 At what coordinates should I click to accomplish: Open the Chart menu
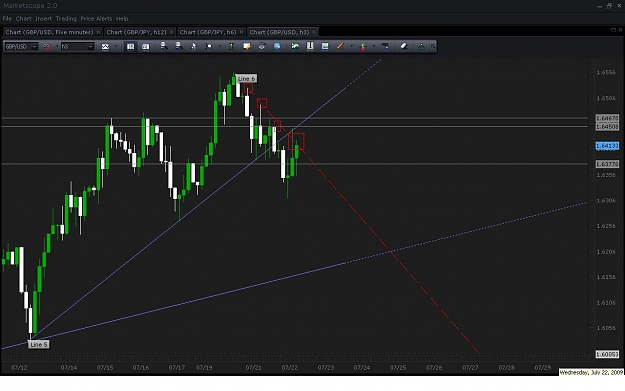[24, 19]
